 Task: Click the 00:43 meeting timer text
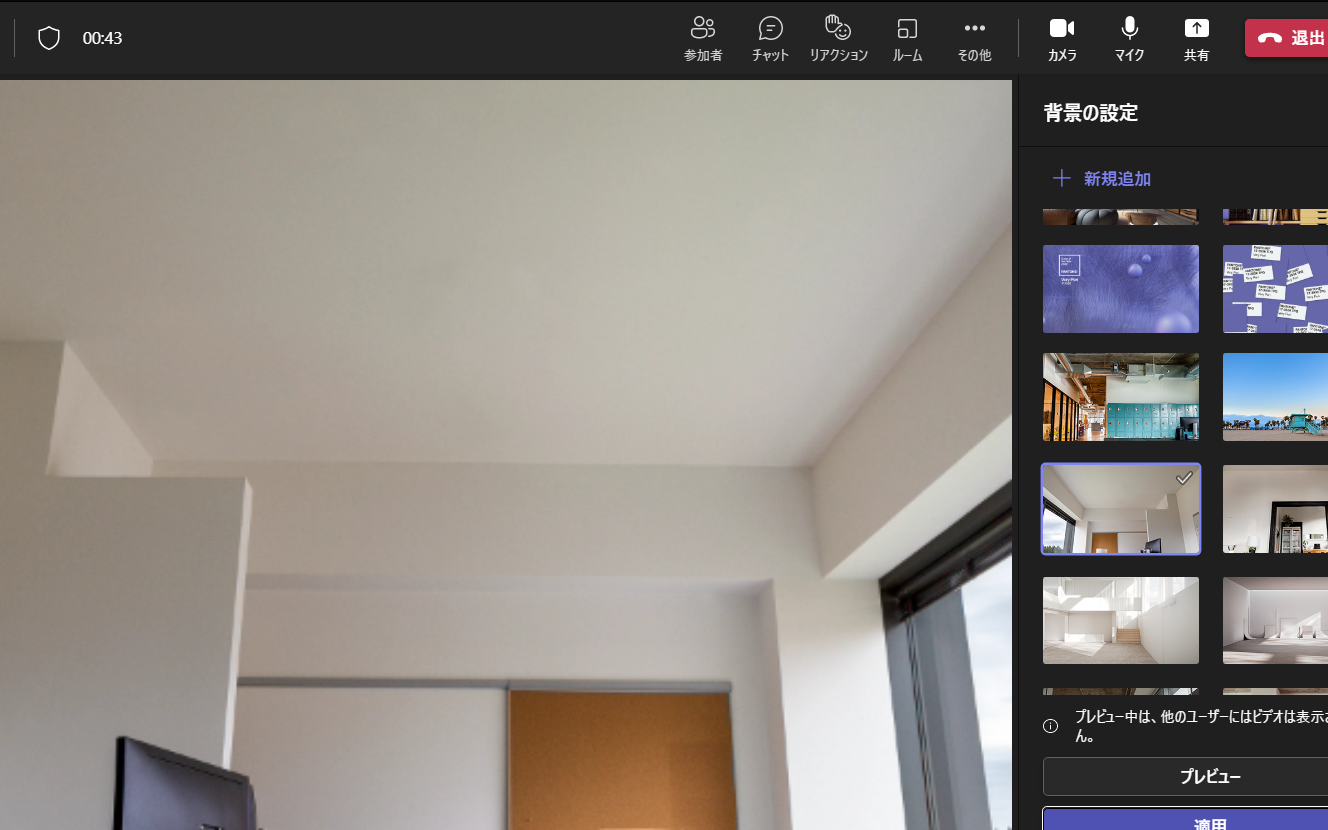[102, 38]
